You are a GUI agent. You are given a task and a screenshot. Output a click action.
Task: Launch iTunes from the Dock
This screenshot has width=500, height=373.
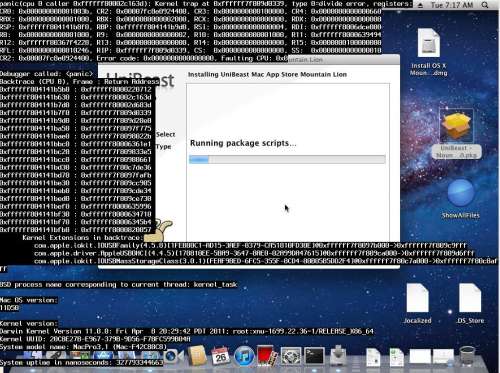point(244,356)
